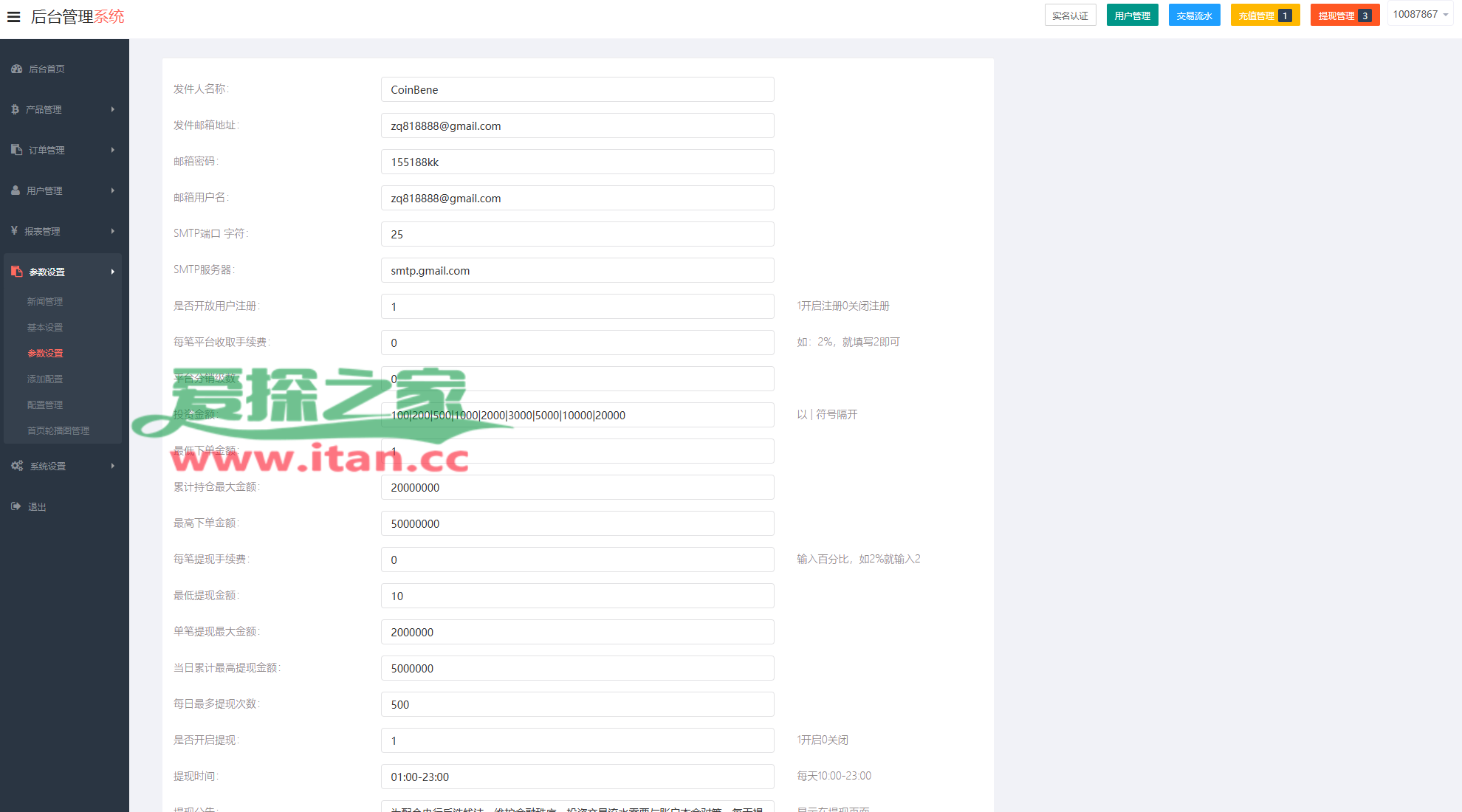Click the gears icon beside 系统设置
The image size is (1462, 812).
coord(17,466)
